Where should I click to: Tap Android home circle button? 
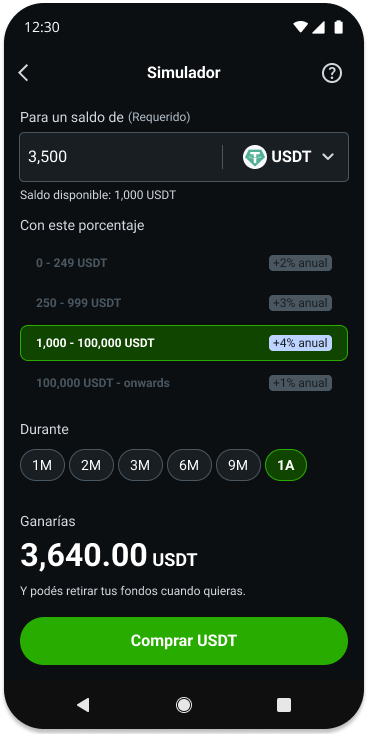(x=184, y=705)
